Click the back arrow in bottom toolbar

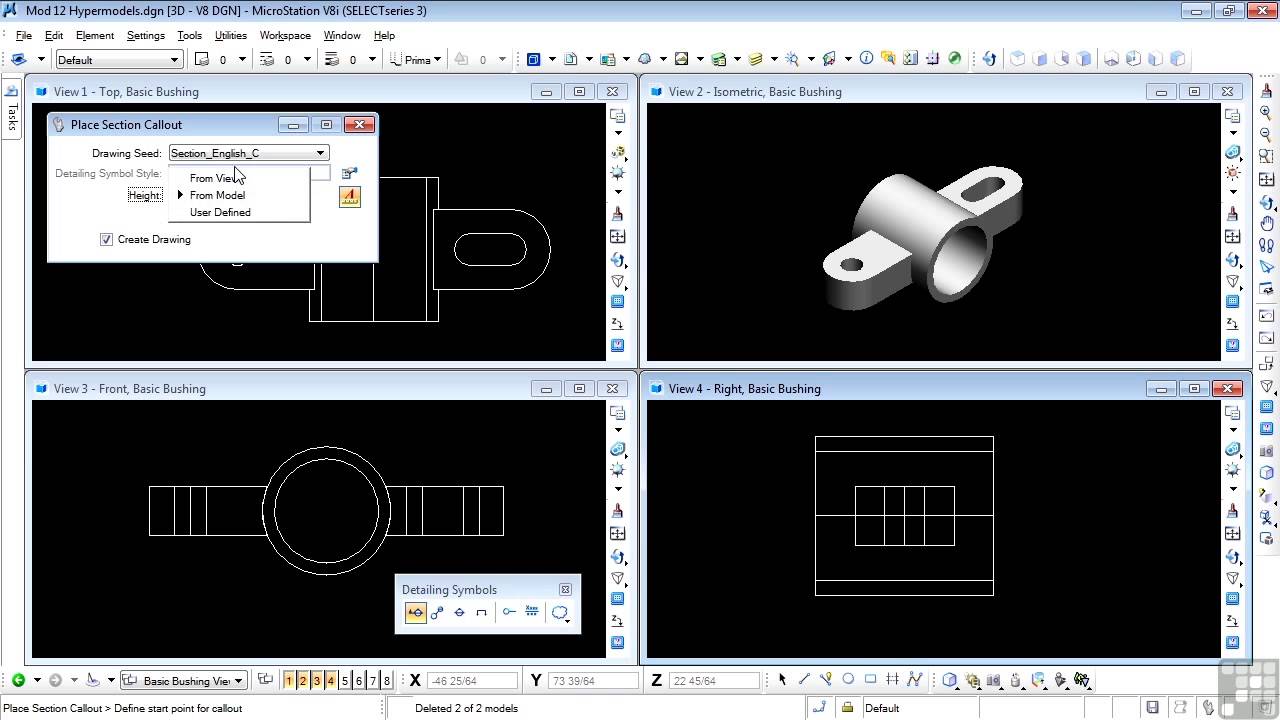click(18, 680)
